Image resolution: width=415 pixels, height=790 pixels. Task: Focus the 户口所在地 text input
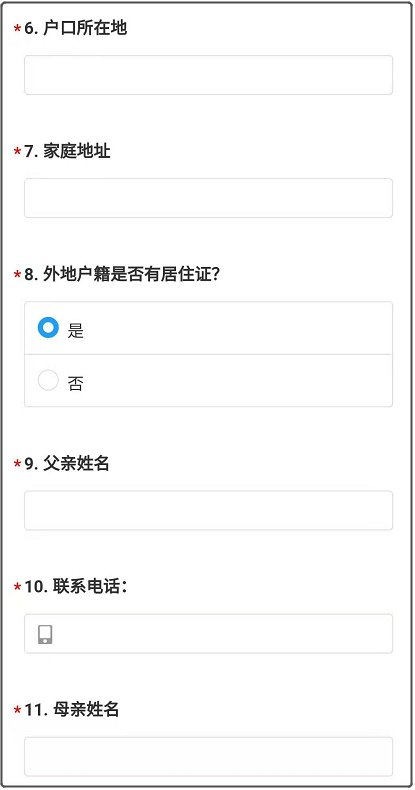209,75
